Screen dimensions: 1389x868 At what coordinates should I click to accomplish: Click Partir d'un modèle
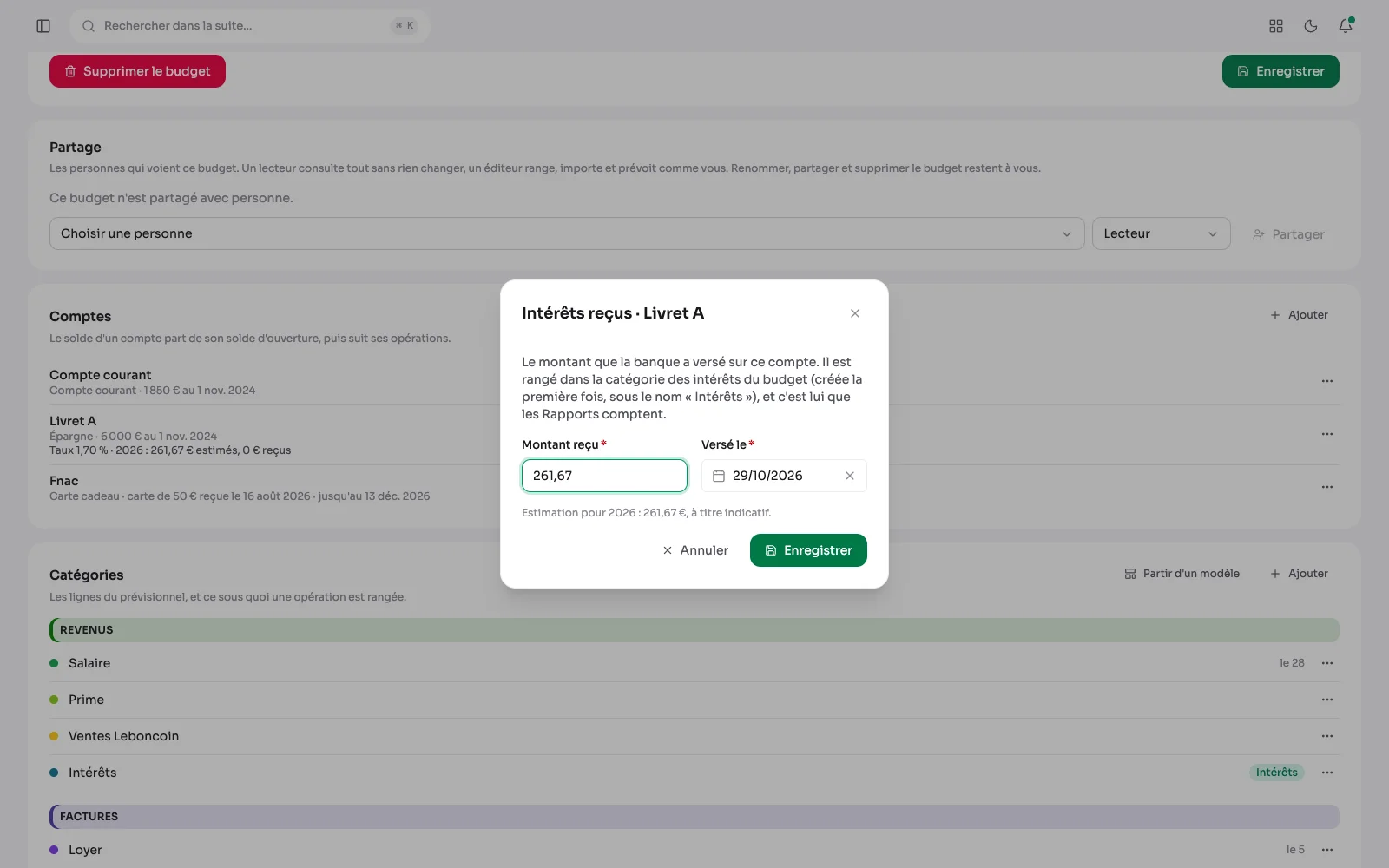coord(1182,574)
